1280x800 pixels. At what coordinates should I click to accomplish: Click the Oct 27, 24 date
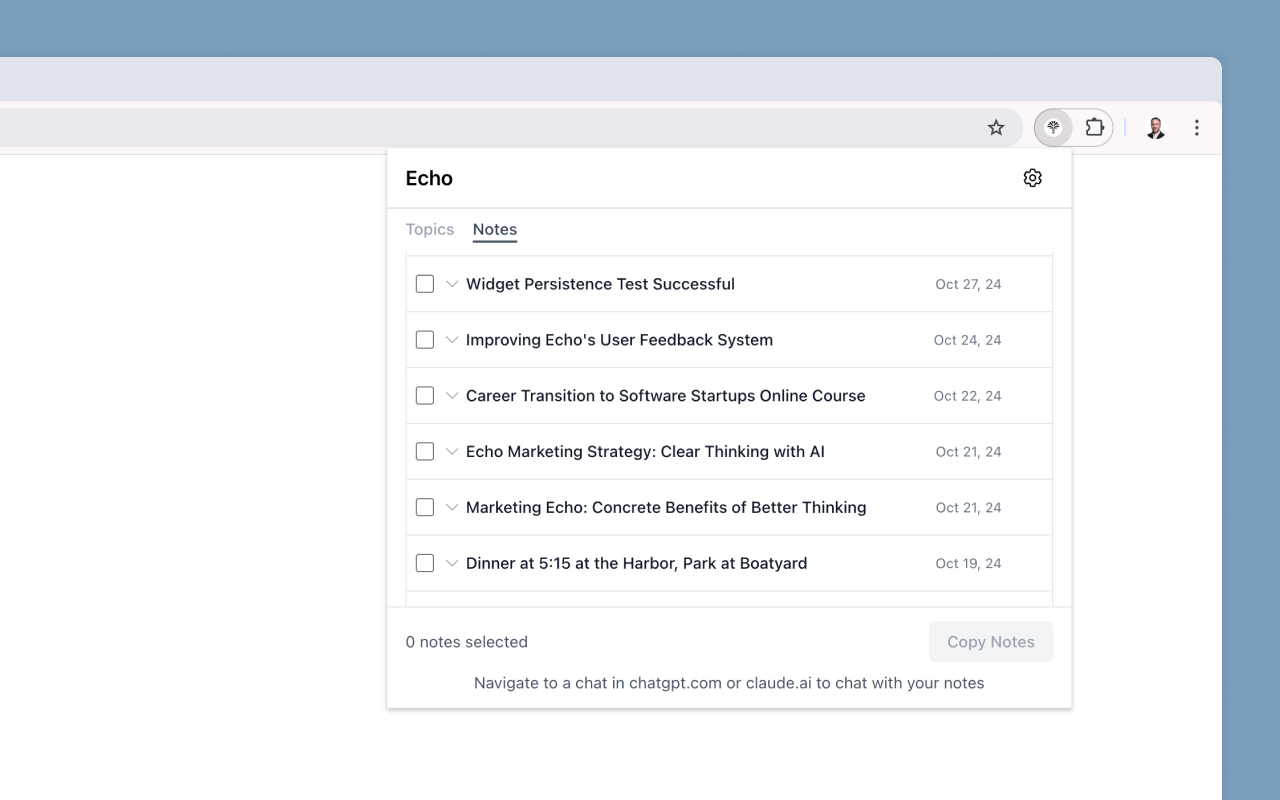[968, 284]
